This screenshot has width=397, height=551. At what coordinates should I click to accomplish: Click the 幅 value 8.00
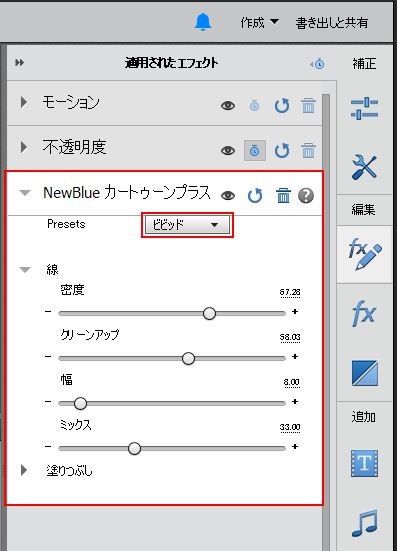click(x=292, y=382)
